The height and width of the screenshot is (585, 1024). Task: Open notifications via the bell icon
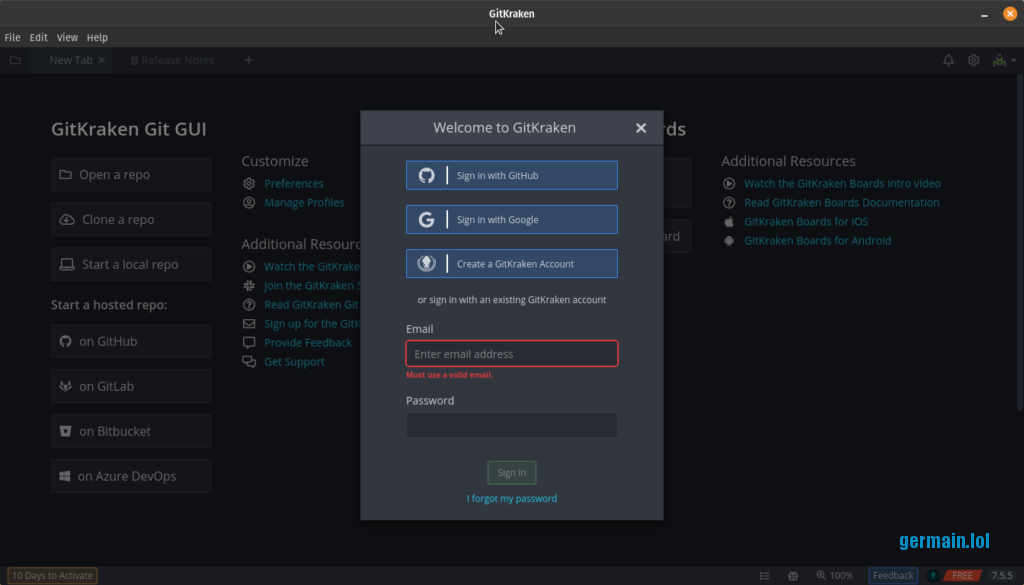[948, 60]
